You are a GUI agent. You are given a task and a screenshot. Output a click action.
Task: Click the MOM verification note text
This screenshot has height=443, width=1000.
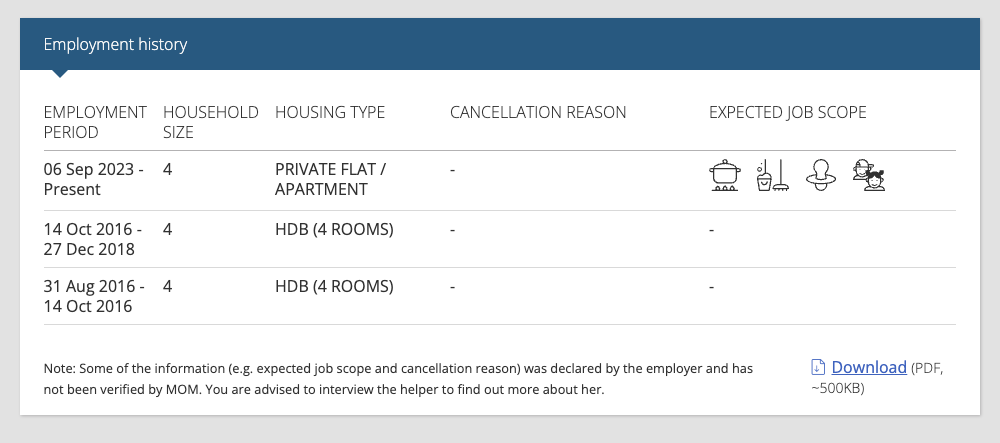click(398, 379)
